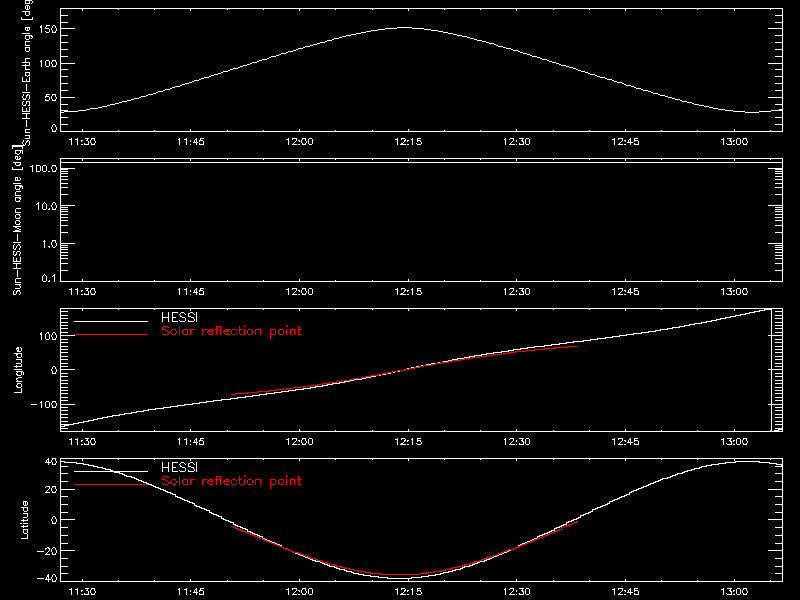Click 1.0 tick on Moon angle plot
The width and height of the screenshot is (800, 600).
coord(49,244)
